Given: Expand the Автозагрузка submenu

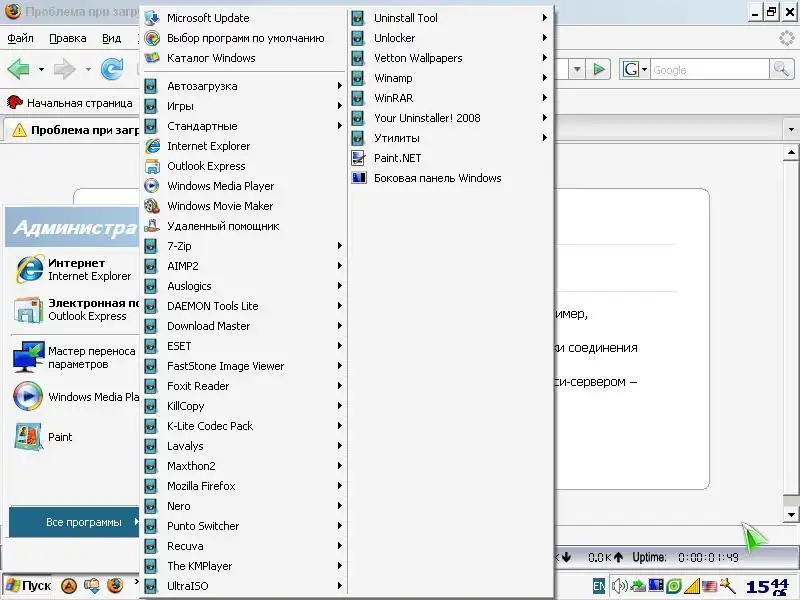Looking at the screenshot, I should [244, 86].
